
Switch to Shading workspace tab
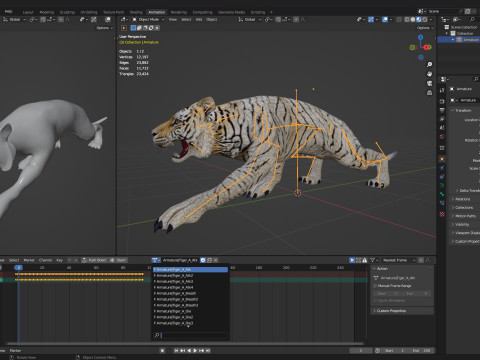click(136, 12)
